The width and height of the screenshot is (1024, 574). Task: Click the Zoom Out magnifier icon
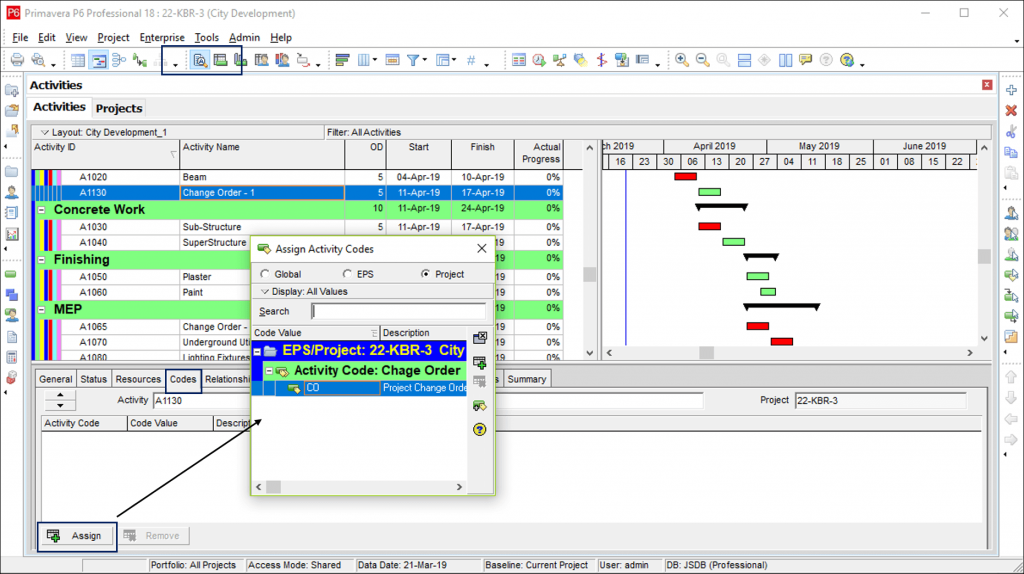[703, 60]
